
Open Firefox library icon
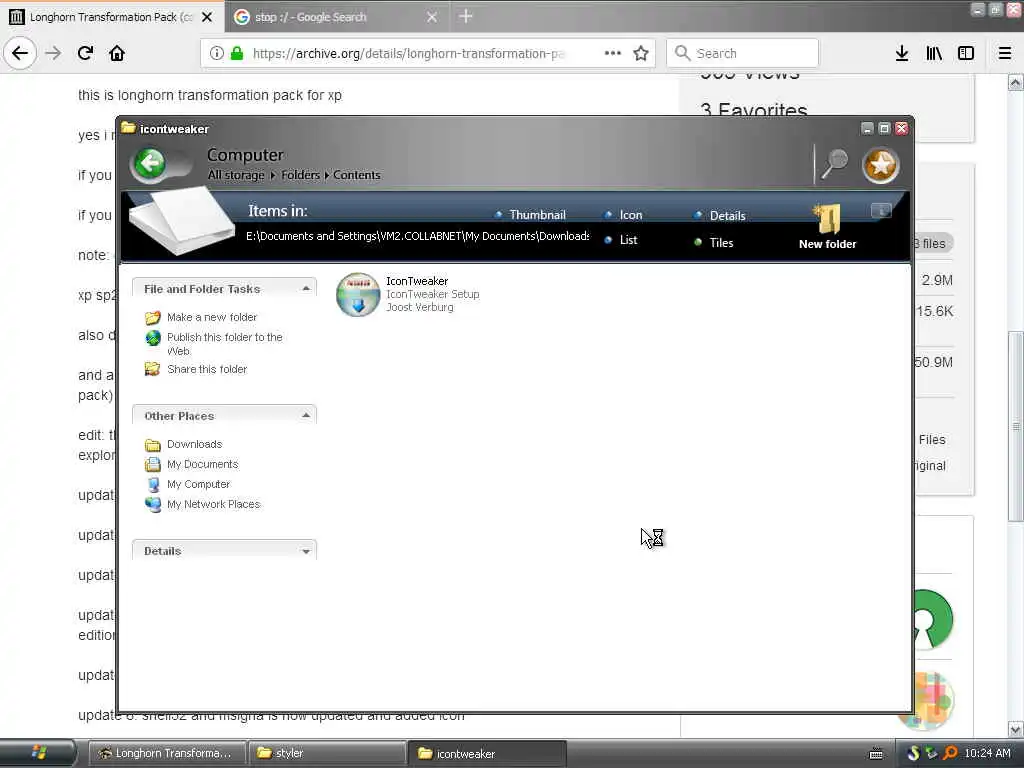pos(934,53)
